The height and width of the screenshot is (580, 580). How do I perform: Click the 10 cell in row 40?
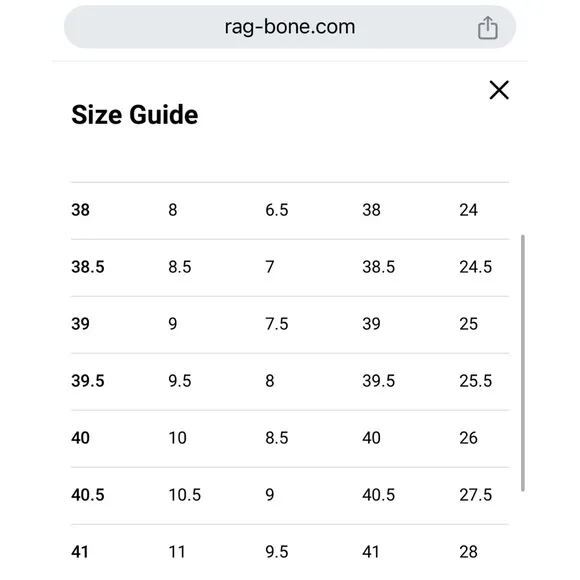(x=178, y=438)
